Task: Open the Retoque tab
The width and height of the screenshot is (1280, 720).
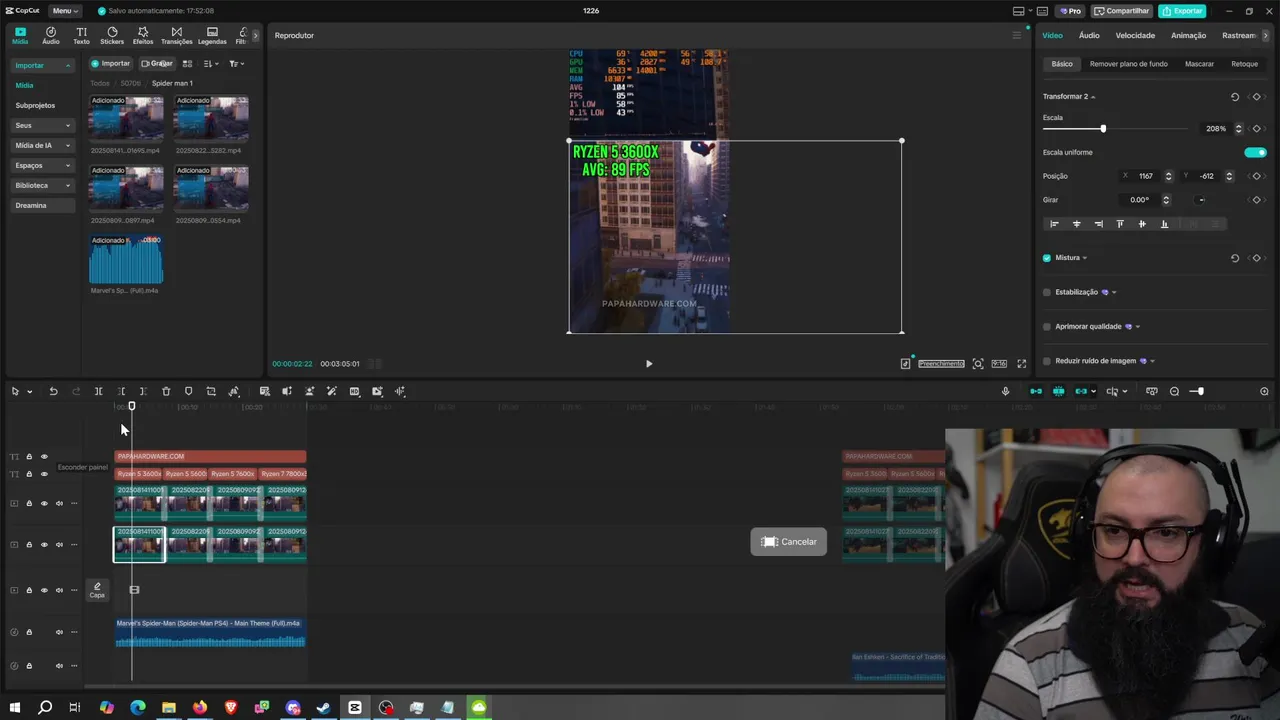Action: (x=1244, y=64)
